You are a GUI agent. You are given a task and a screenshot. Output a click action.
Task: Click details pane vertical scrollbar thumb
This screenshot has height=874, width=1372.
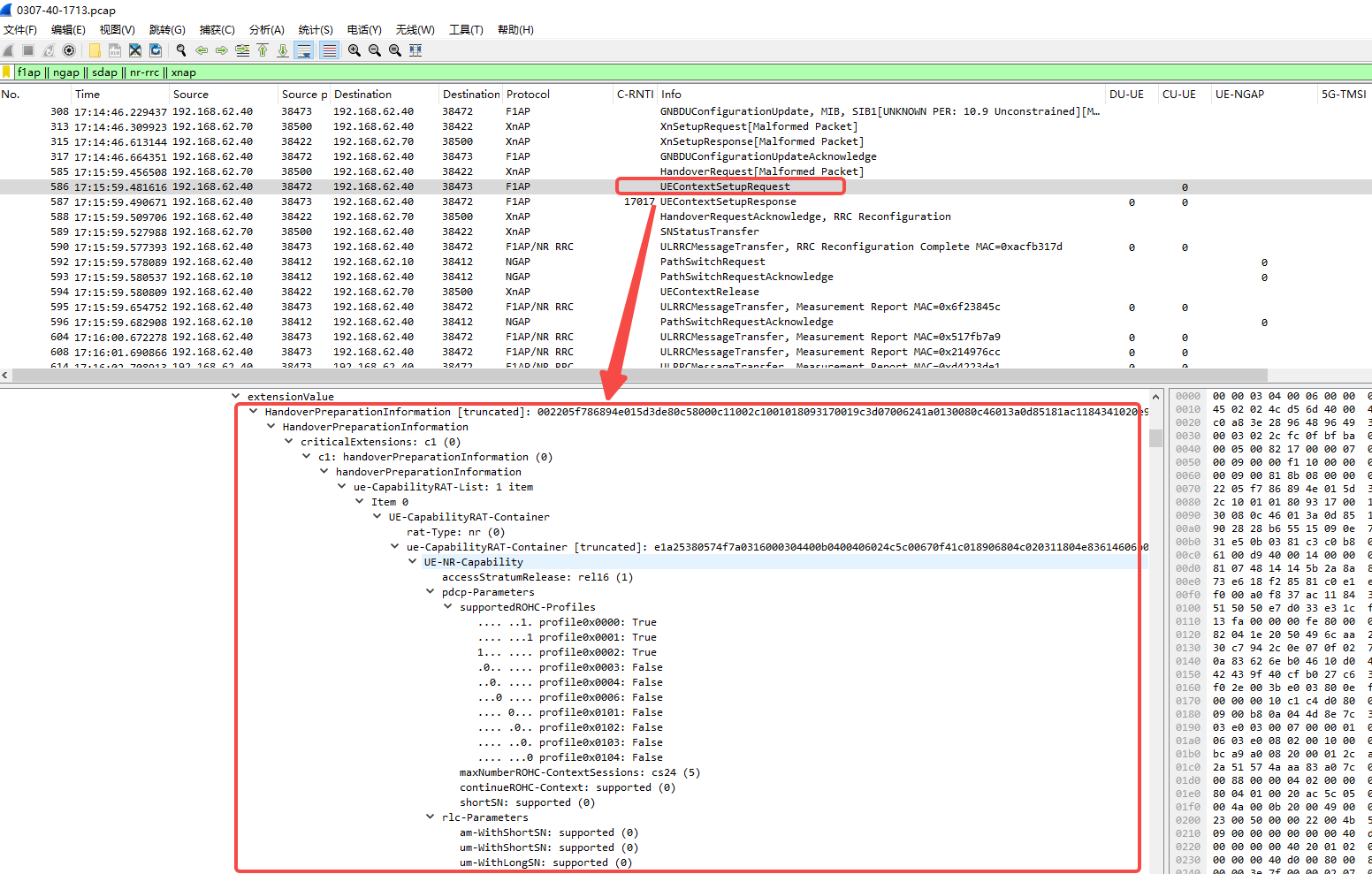pyautogui.click(x=1155, y=438)
